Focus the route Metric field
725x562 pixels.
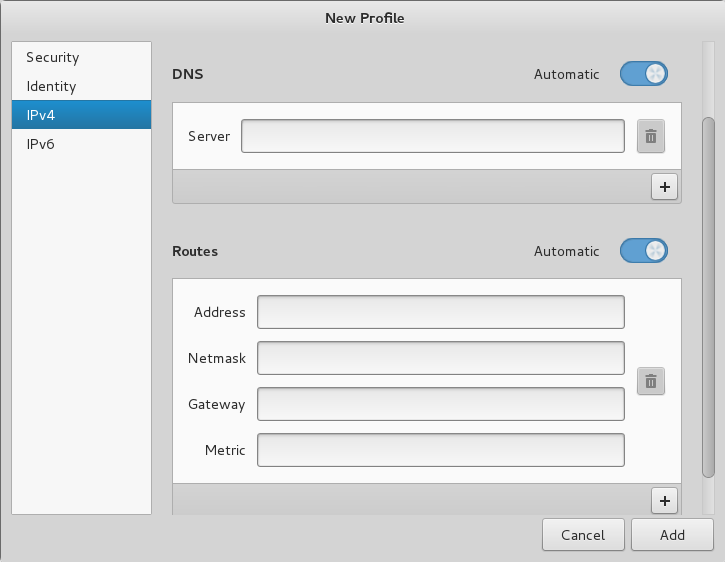(441, 450)
